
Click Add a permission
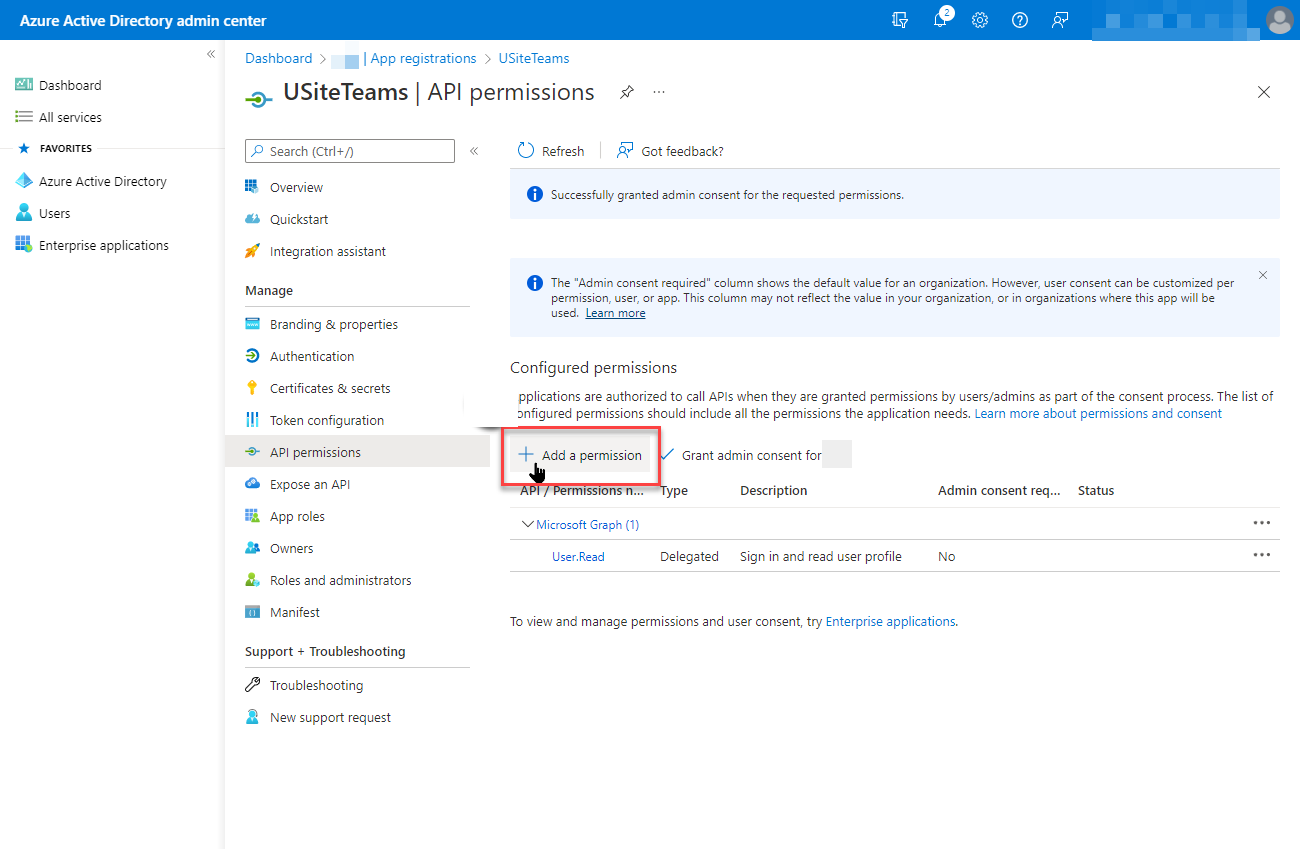pos(580,455)
